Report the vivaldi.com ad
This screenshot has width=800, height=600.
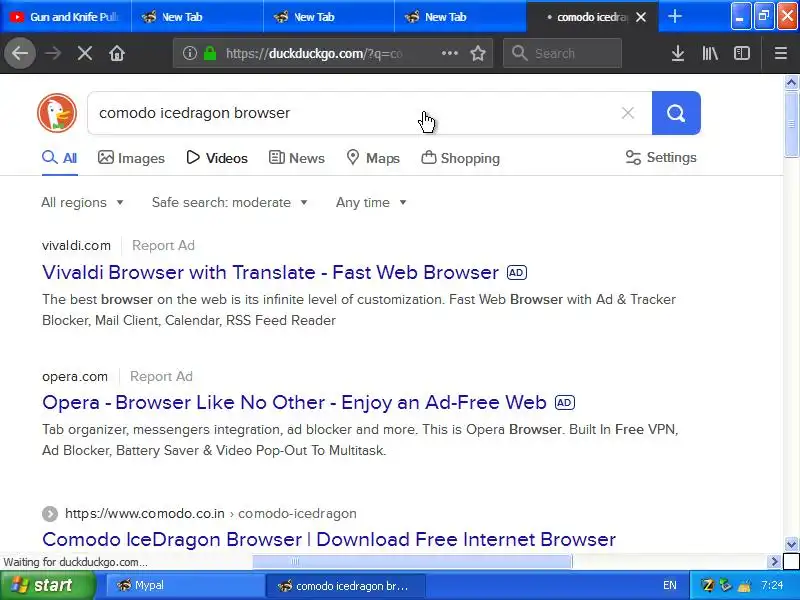[x=163, y=245]
